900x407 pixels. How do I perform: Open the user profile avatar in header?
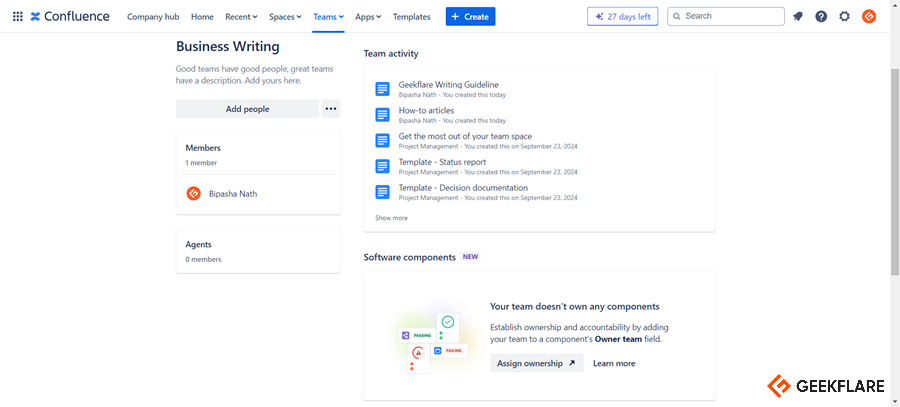(x=869, y=17)
